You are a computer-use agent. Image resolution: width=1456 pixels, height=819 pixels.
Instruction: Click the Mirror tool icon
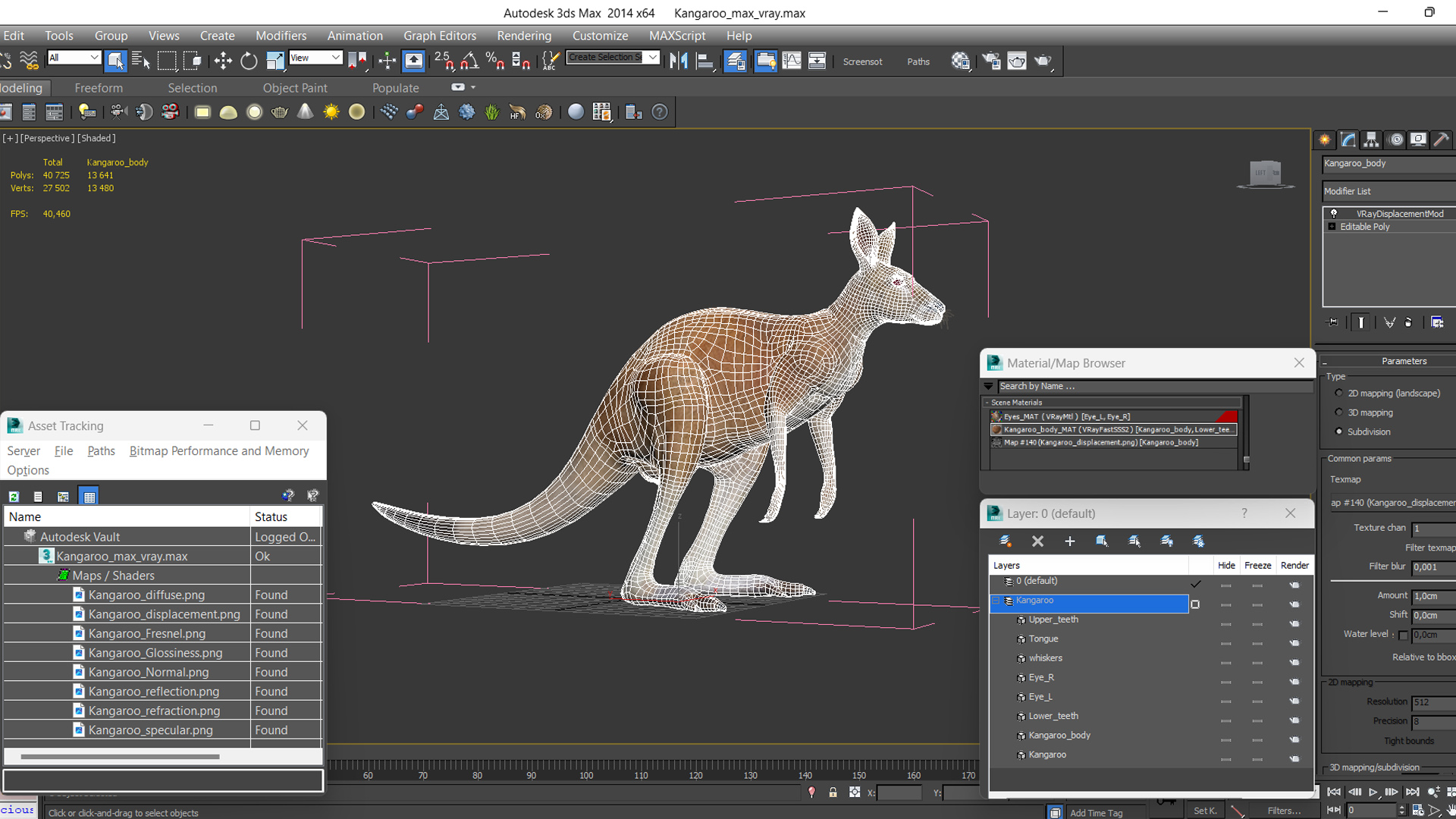(679, 61)
